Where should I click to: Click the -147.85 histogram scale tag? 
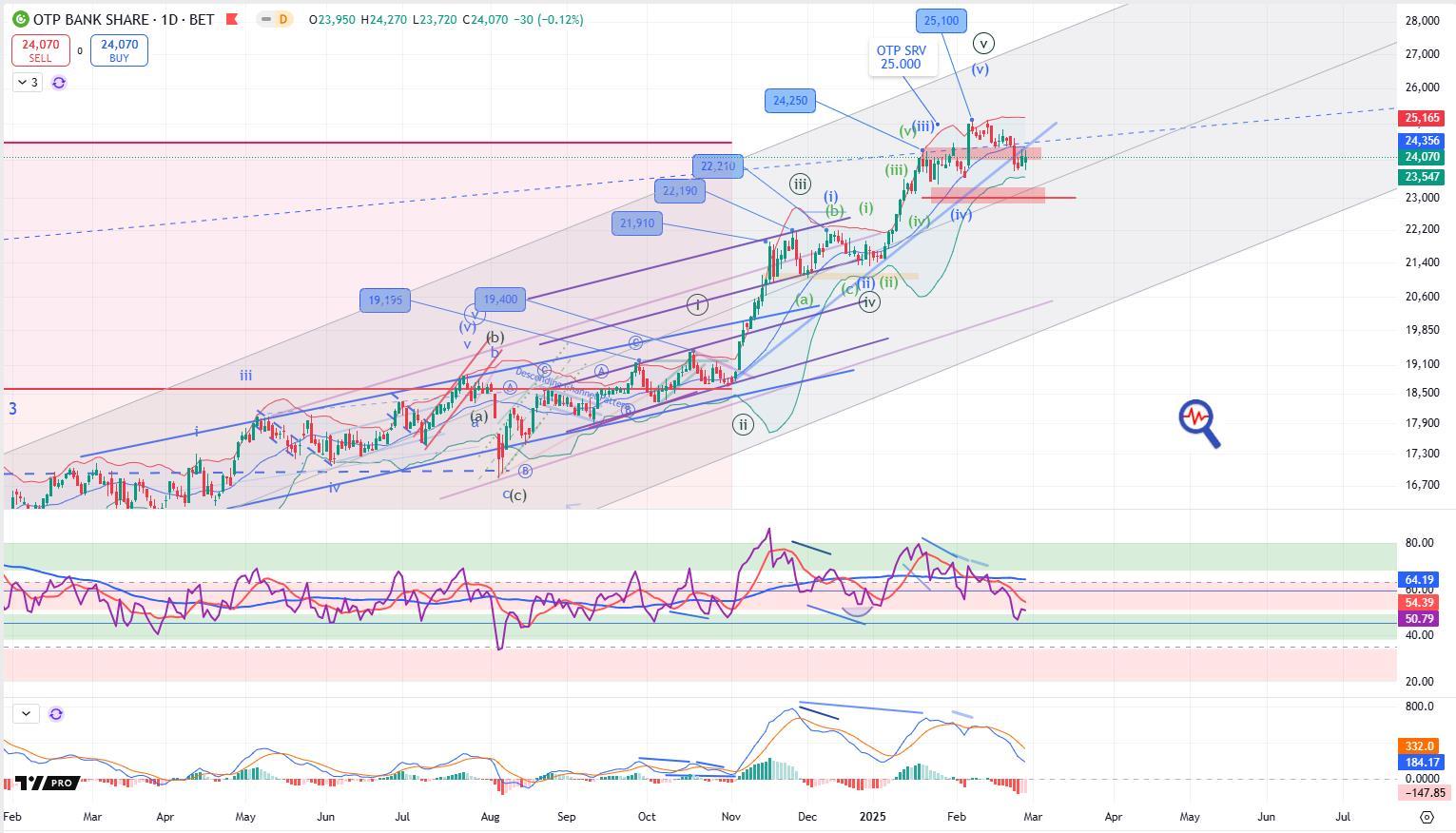coord(1423,792)
